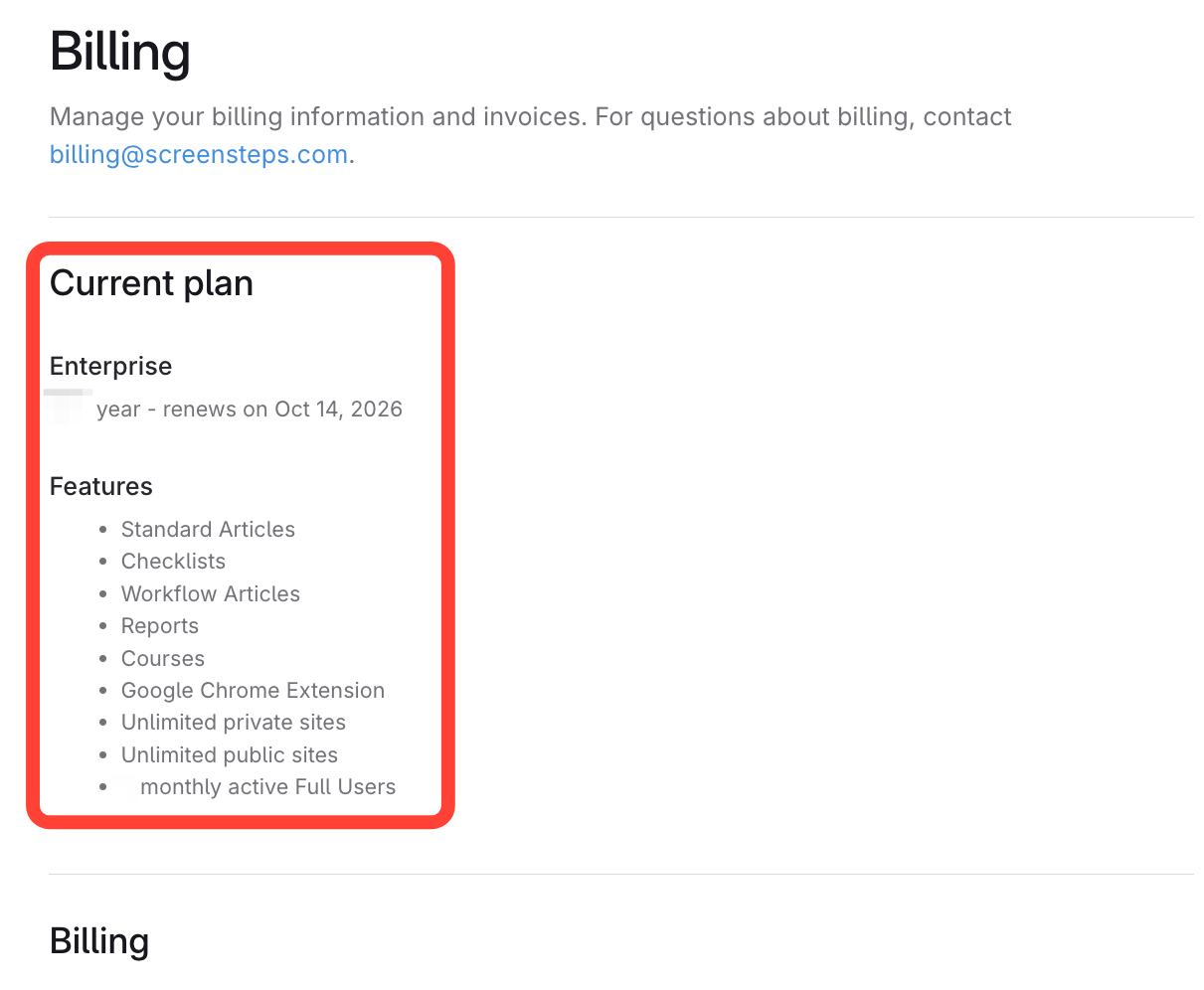
Task: Click the Manage your billing information description
Action: (x=529, y=117)
